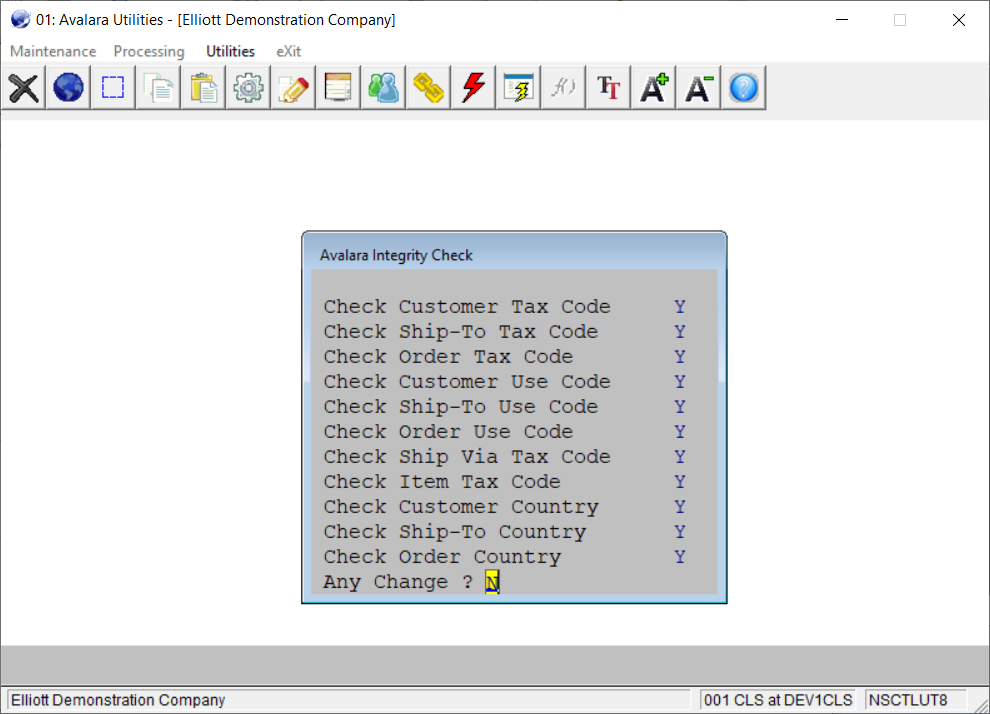This screenshot has width=990, height=714.
Task: Click the Y value for Check Ship-To Use Code
Action: (x=679, y=407)
